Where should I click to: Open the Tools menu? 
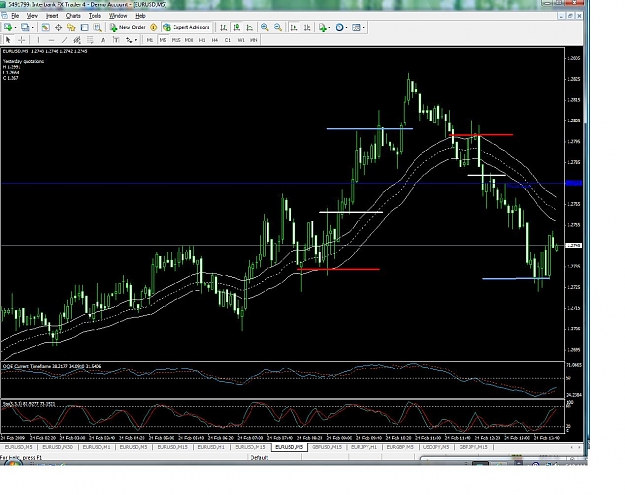pos(94,16)
